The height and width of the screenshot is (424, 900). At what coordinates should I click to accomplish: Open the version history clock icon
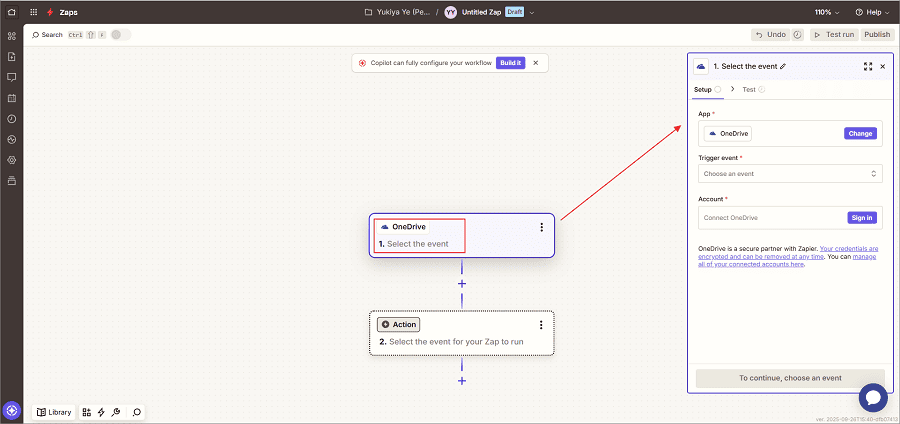(x=797, y=34)
